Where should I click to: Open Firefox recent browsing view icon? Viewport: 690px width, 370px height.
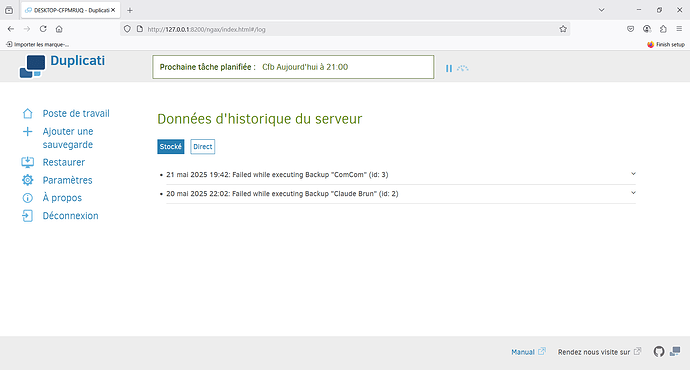coord(9,10)
